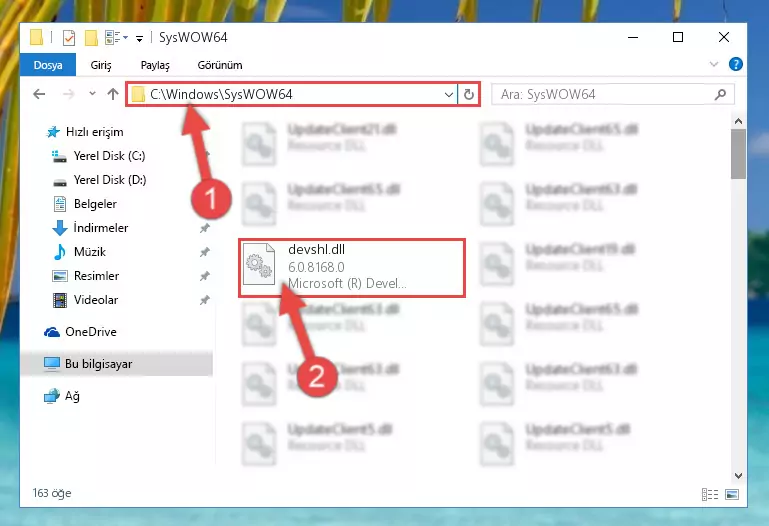
Task: Click the forward navigation arrow
Action: pyautogui.click(x=69, y=94)
